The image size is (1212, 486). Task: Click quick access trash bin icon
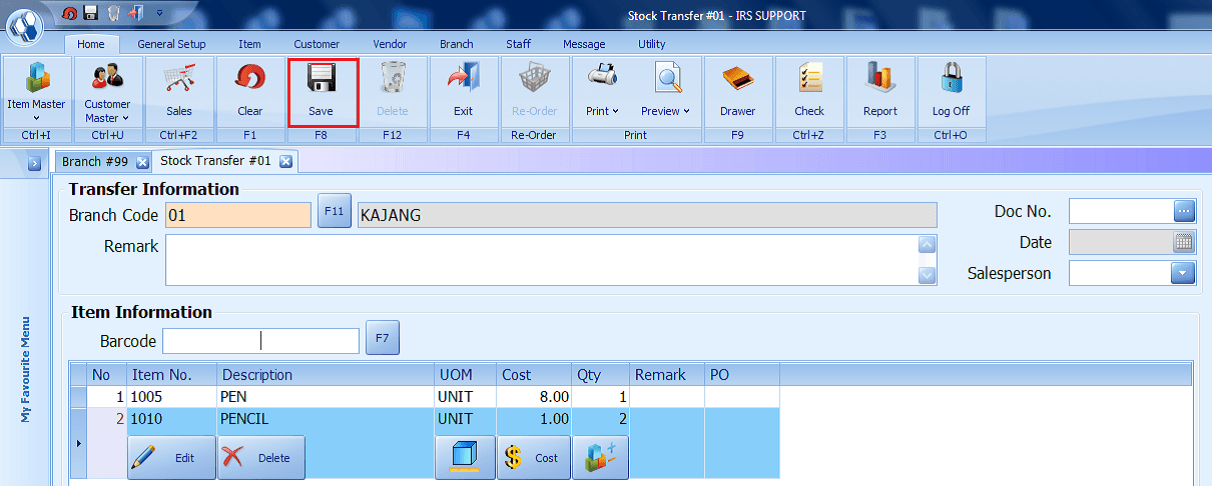pos(113,14)
